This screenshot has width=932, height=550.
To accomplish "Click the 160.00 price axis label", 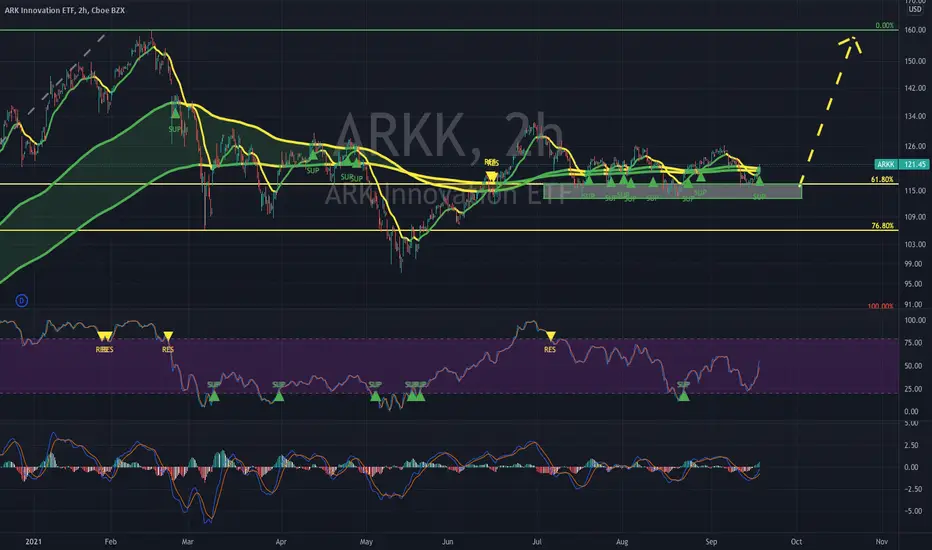I will coord(915,30).
